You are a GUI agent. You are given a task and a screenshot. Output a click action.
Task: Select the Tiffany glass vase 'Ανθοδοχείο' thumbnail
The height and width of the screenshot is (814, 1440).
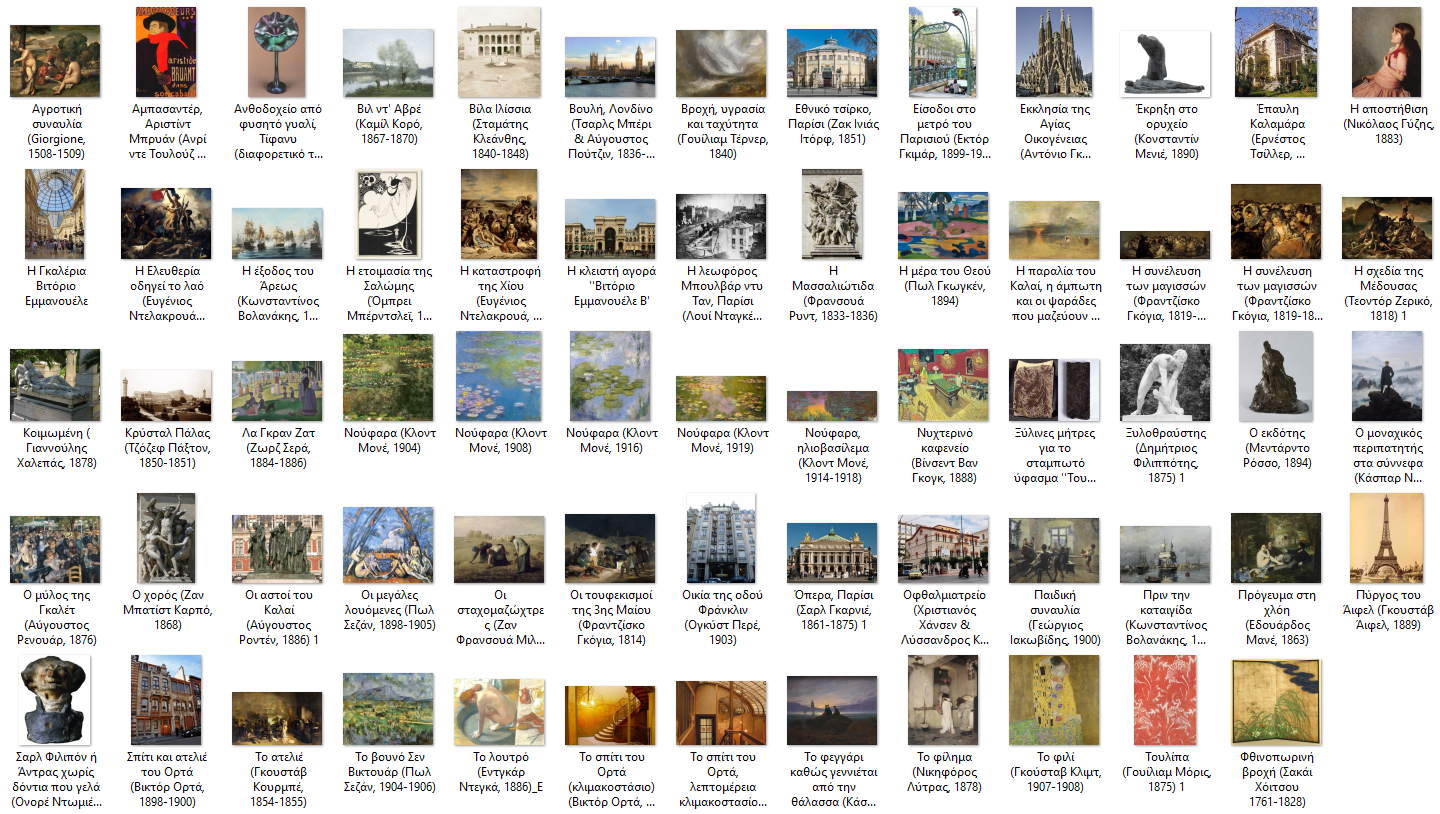pyautogui.click(x=279, y=51)
